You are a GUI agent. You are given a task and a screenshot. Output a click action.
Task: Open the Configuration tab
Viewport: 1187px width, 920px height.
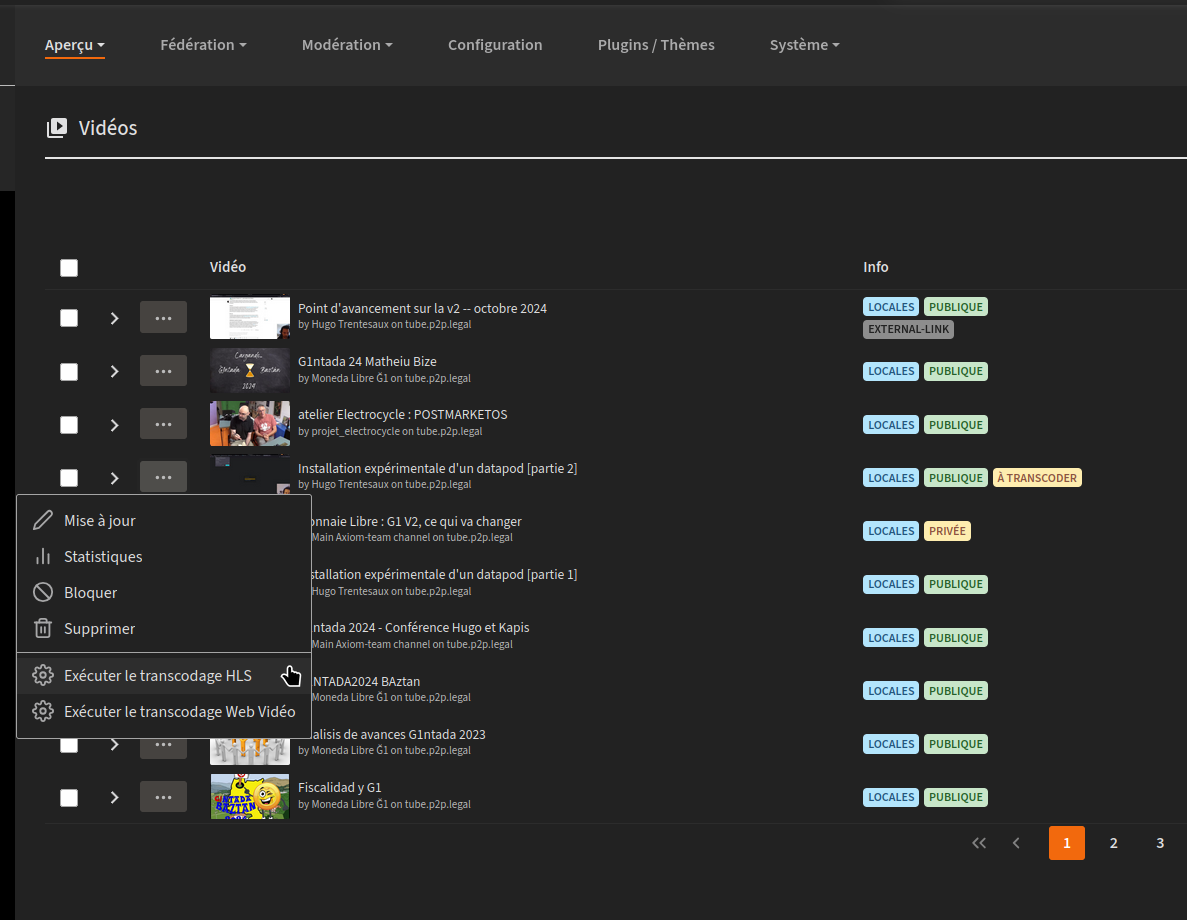(x=495, y=45)
